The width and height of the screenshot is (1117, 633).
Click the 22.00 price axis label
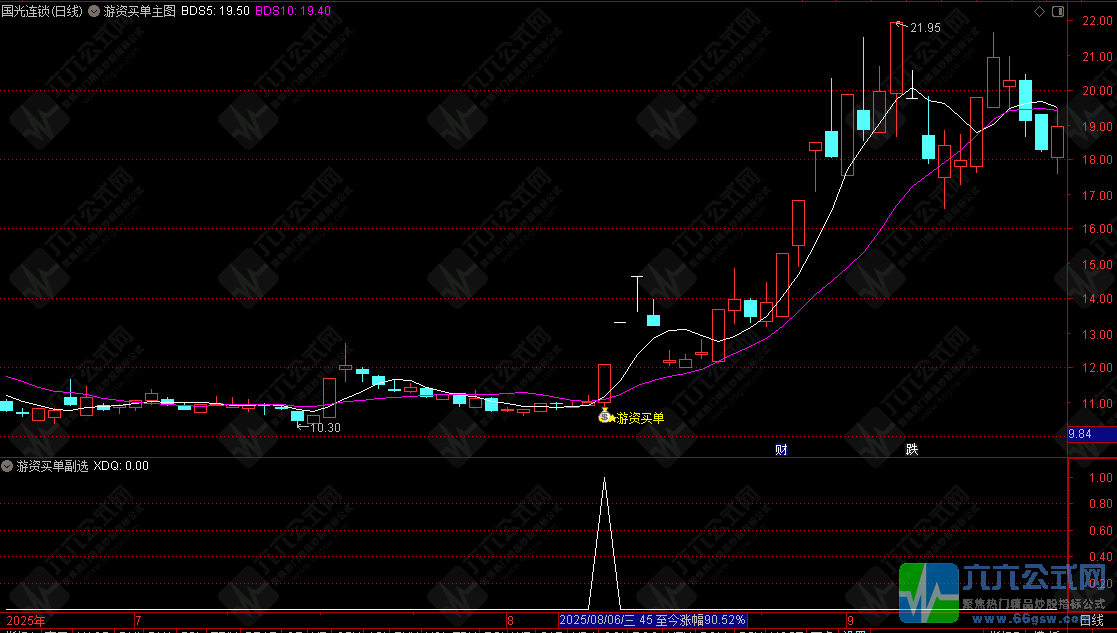coord(1097,21)
